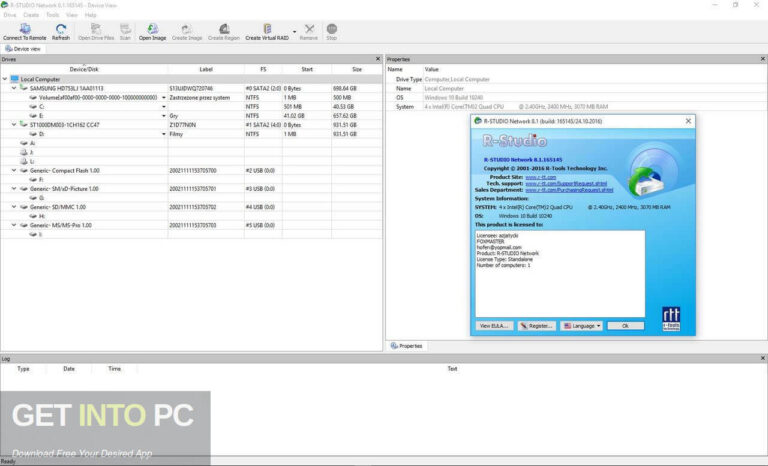The height and width of the screenshot is (466, 768).
Task: Select the SAMSUNG HD753LJ hard drive icon
Action: coord(24,88)
